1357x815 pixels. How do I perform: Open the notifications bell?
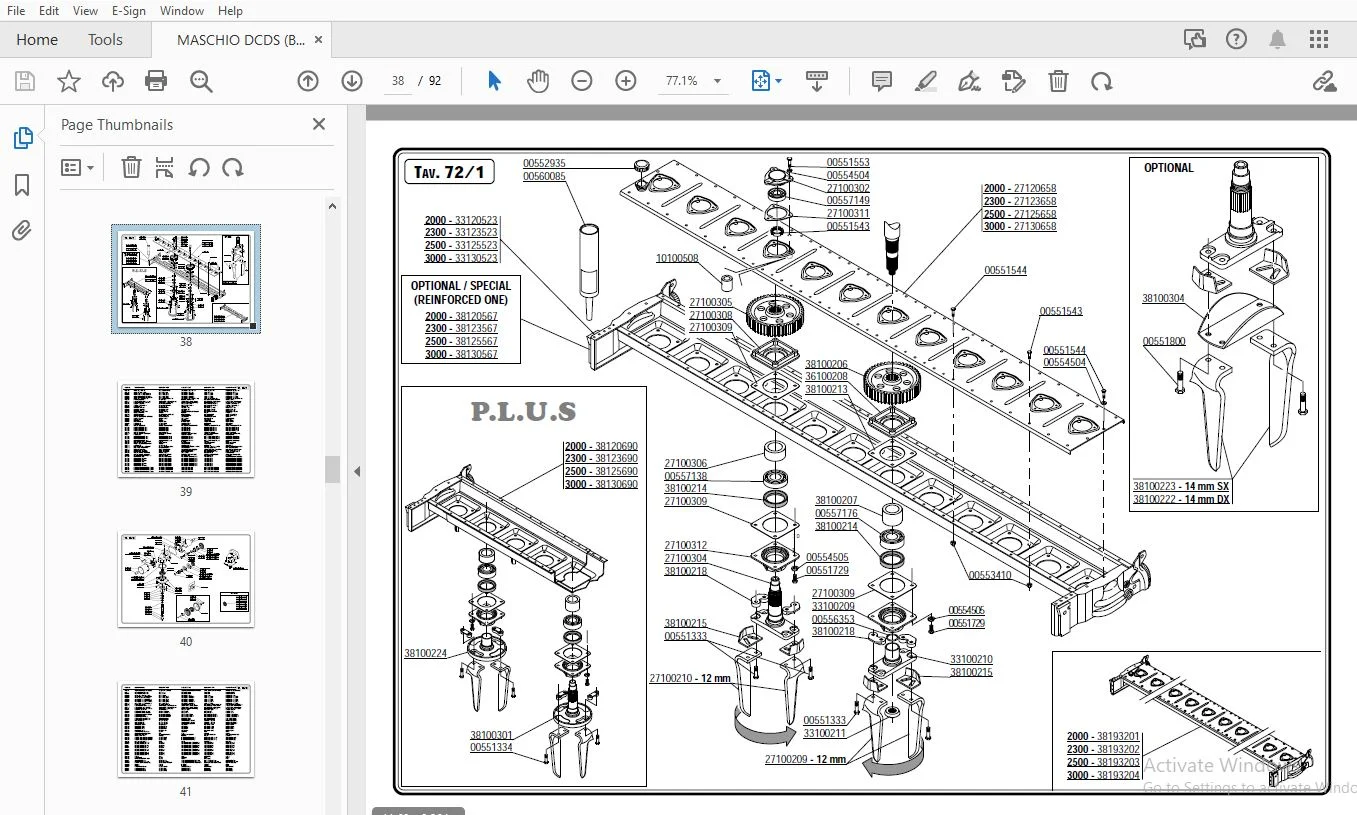click(1278, 40)
